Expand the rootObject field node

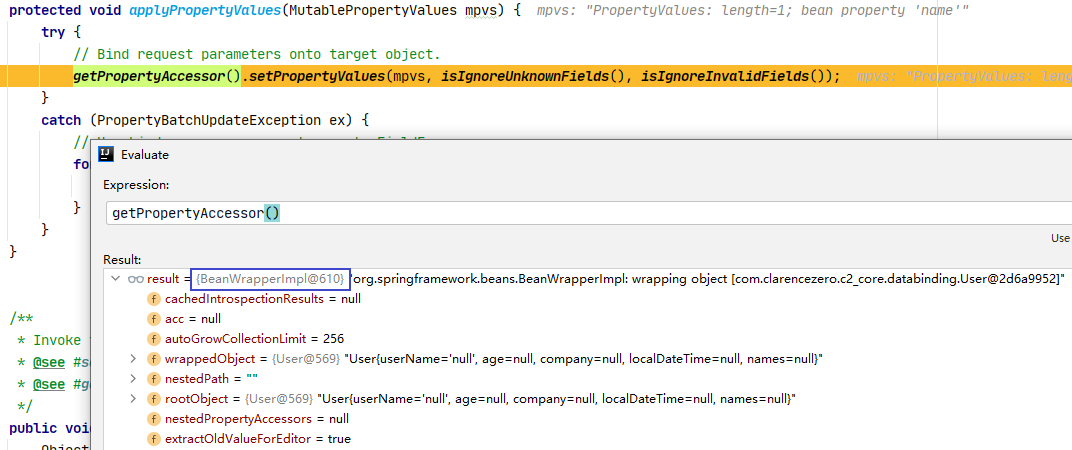133,398
